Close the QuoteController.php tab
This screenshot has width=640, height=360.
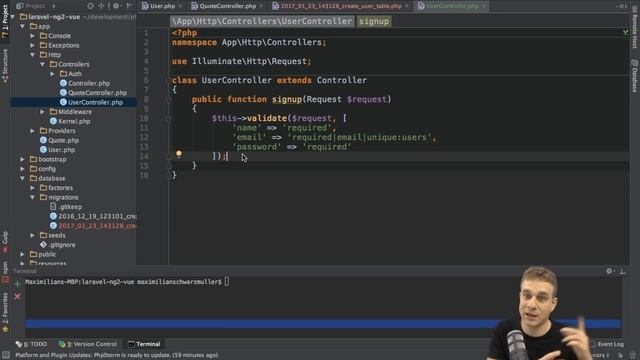click(x=261, y=6)
